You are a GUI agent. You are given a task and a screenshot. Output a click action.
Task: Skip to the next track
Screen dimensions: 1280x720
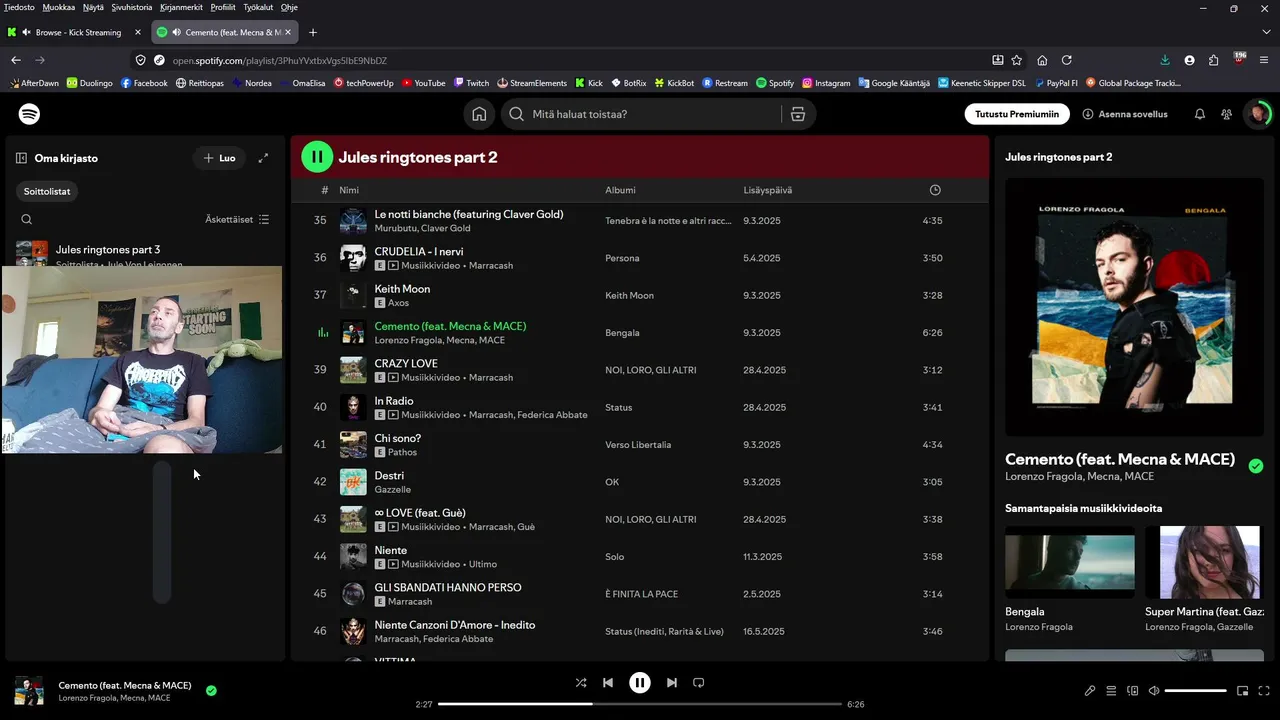click(x=672, y=683)
